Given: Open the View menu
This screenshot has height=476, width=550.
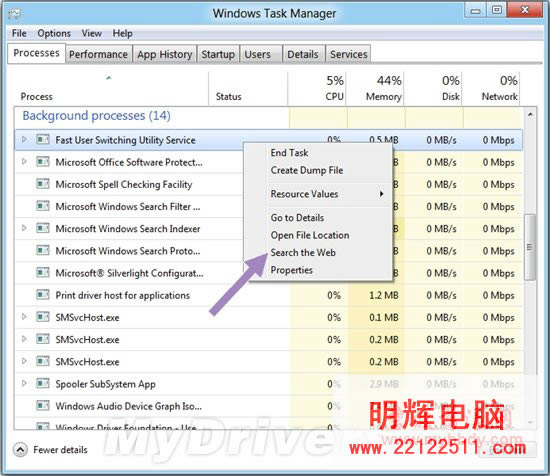Looking at the screenshot, I should pos(92,33).
